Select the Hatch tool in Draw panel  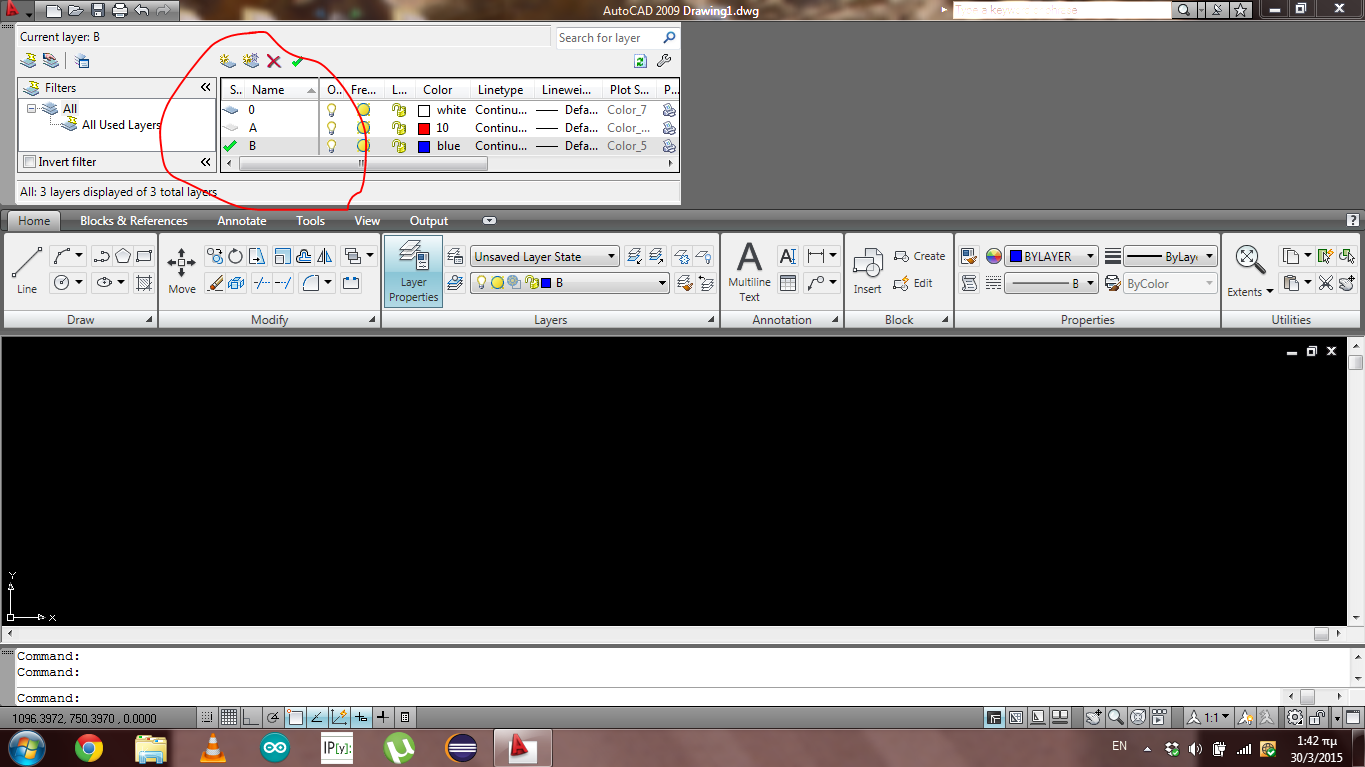click(x=144, y=283)
